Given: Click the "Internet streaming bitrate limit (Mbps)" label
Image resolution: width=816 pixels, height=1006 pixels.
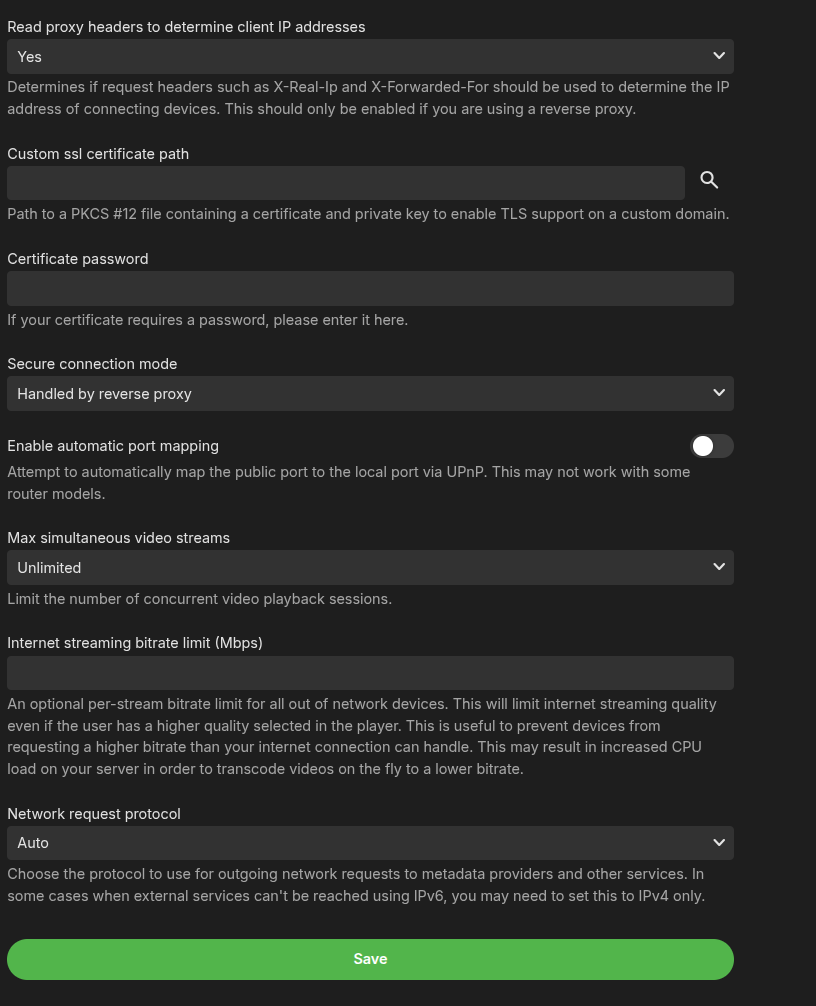Looking at the screenshot, I should point(135,643).
